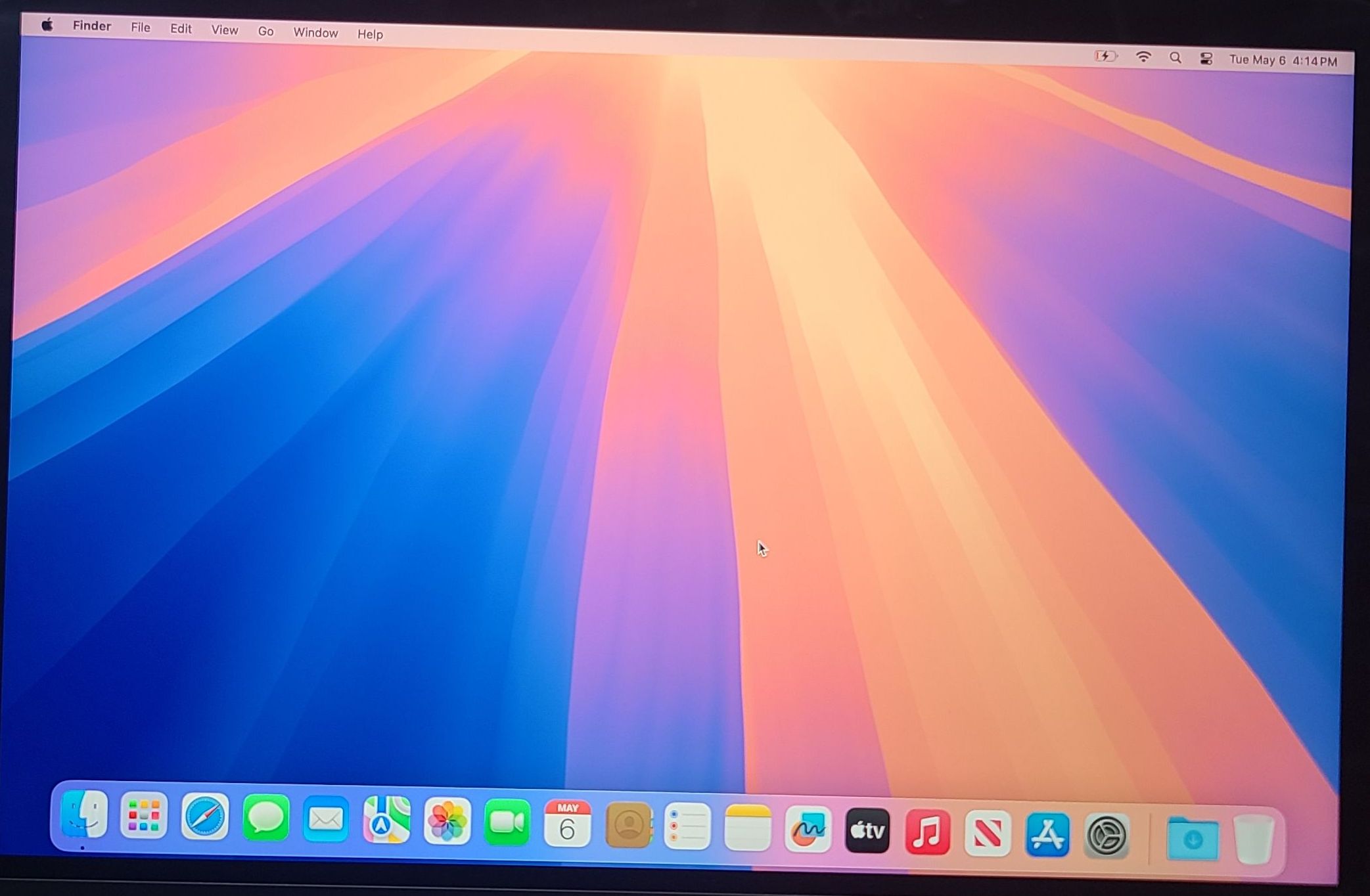Open the Mail app
Image resolution: width=1370 pixels, height=896 pixels.
tap(326, 819)
